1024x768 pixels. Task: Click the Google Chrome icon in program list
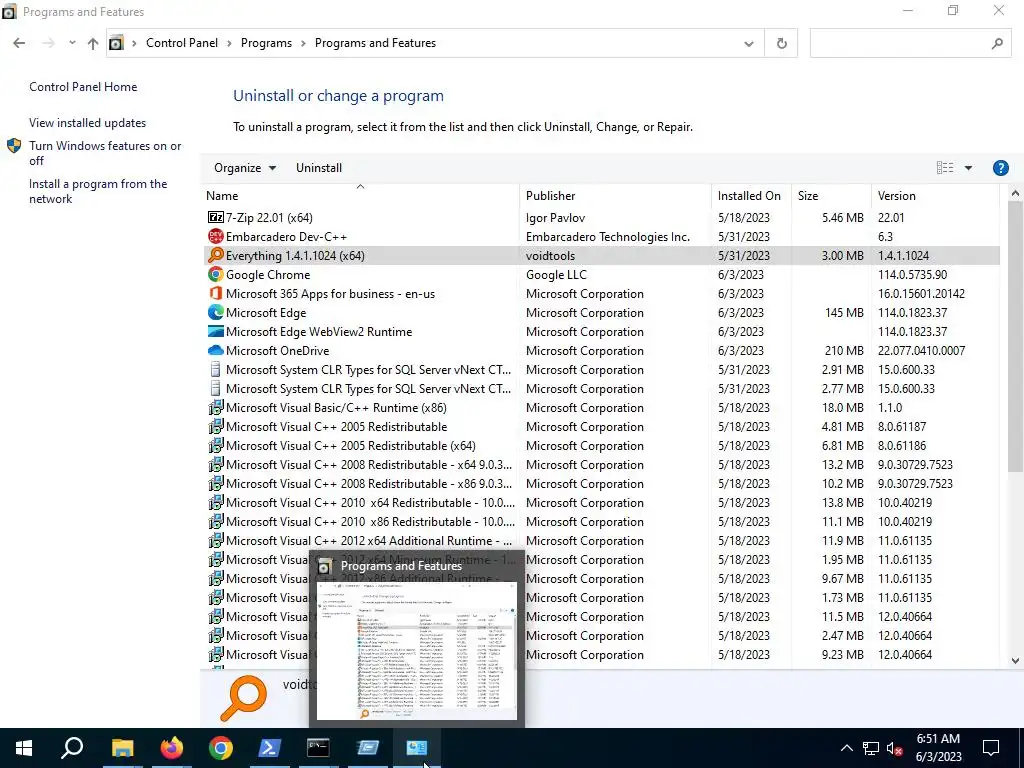[x=216, y=274]
